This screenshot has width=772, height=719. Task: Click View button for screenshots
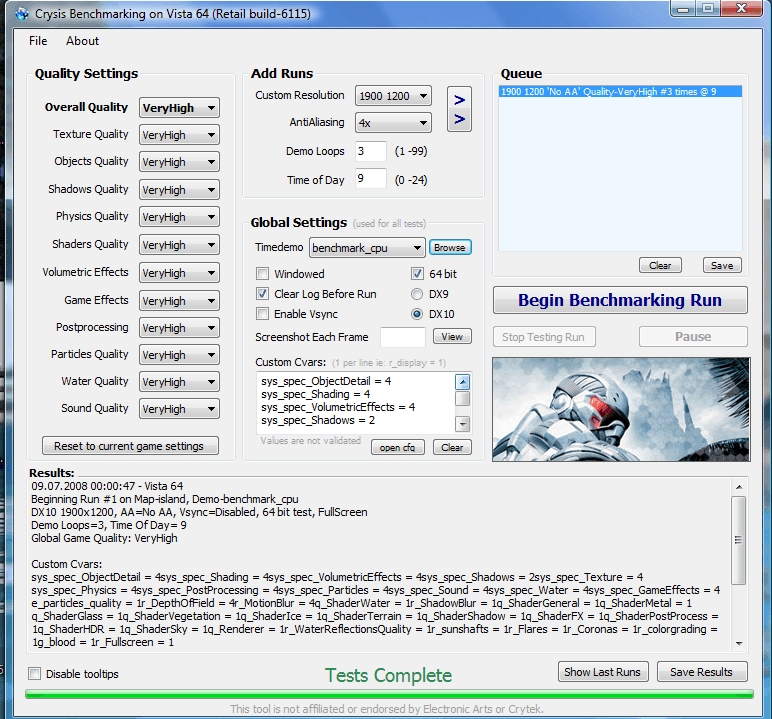(x=452, y=336)
